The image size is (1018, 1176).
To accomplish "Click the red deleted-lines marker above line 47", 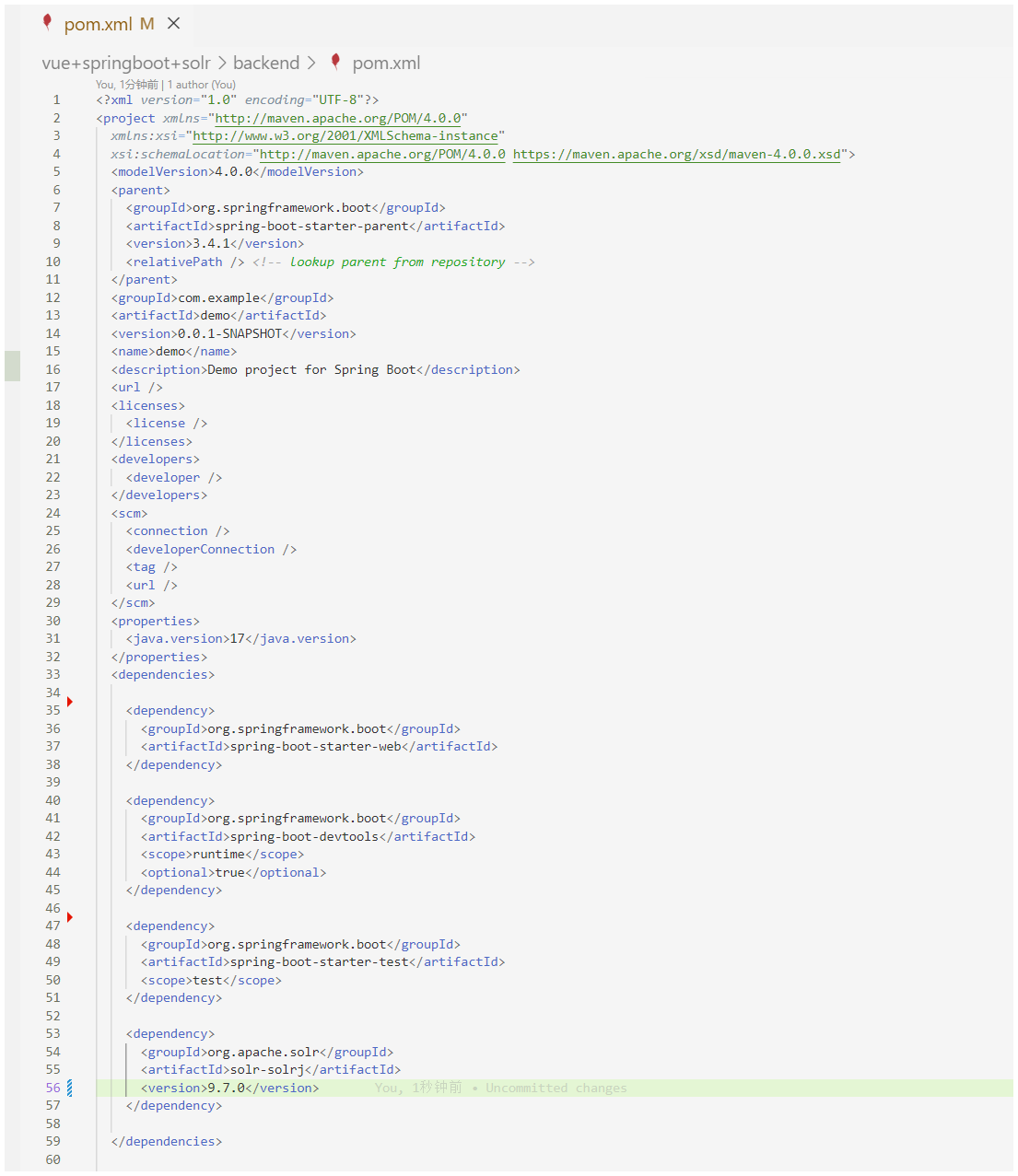I will point(70,917).
